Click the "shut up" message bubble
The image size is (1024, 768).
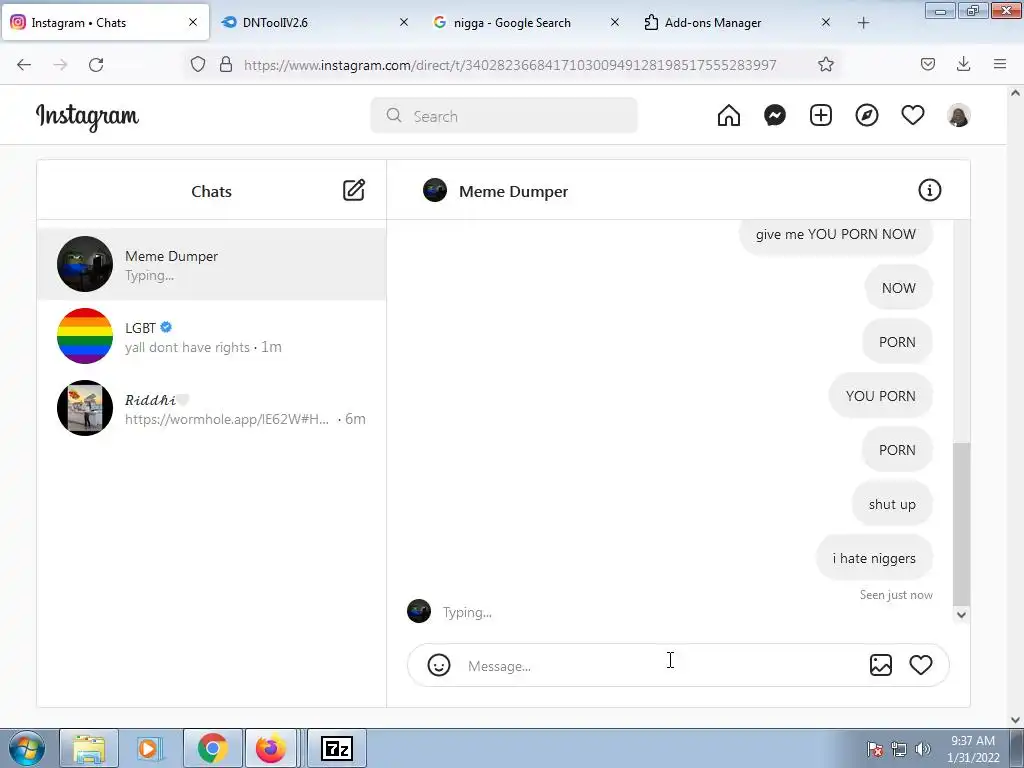[892, 504]
